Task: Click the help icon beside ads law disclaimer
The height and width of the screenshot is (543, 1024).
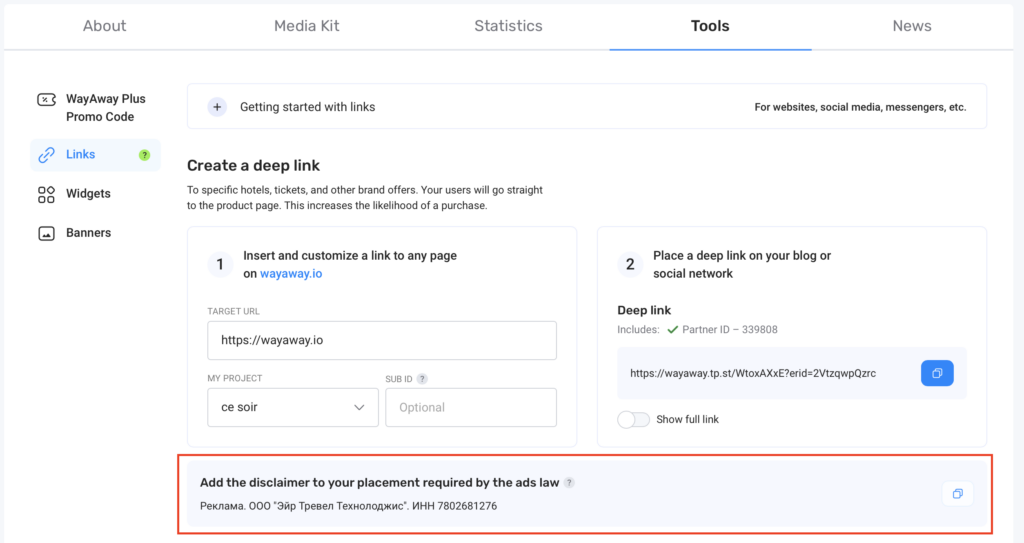Action: point(569,483)
